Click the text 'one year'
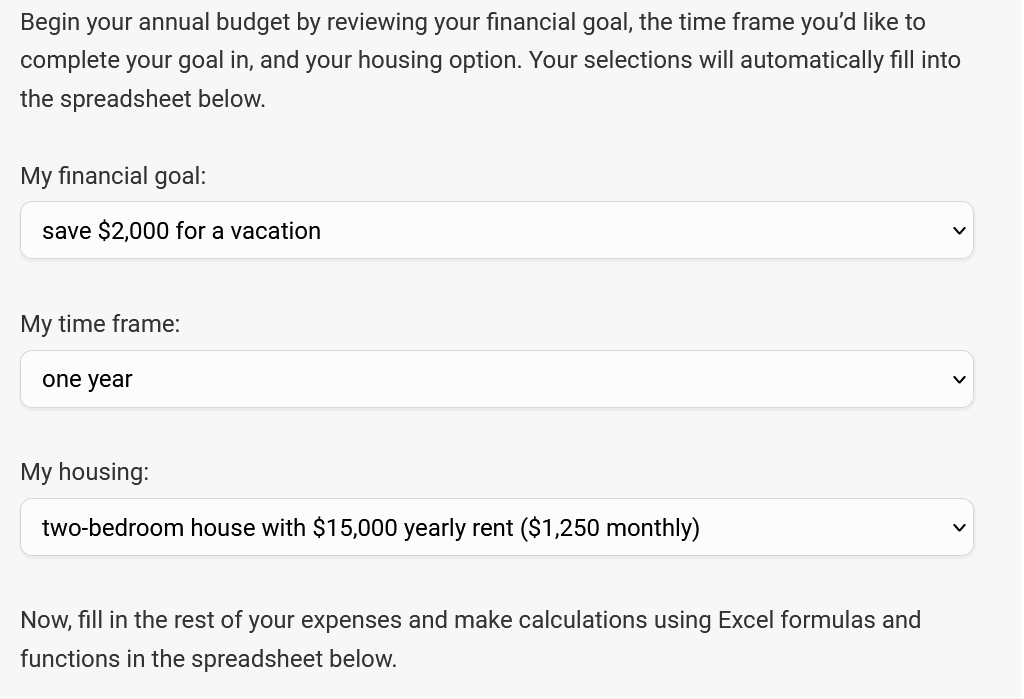The height and width of the screenshot is (699, 1024). (86, 379)
